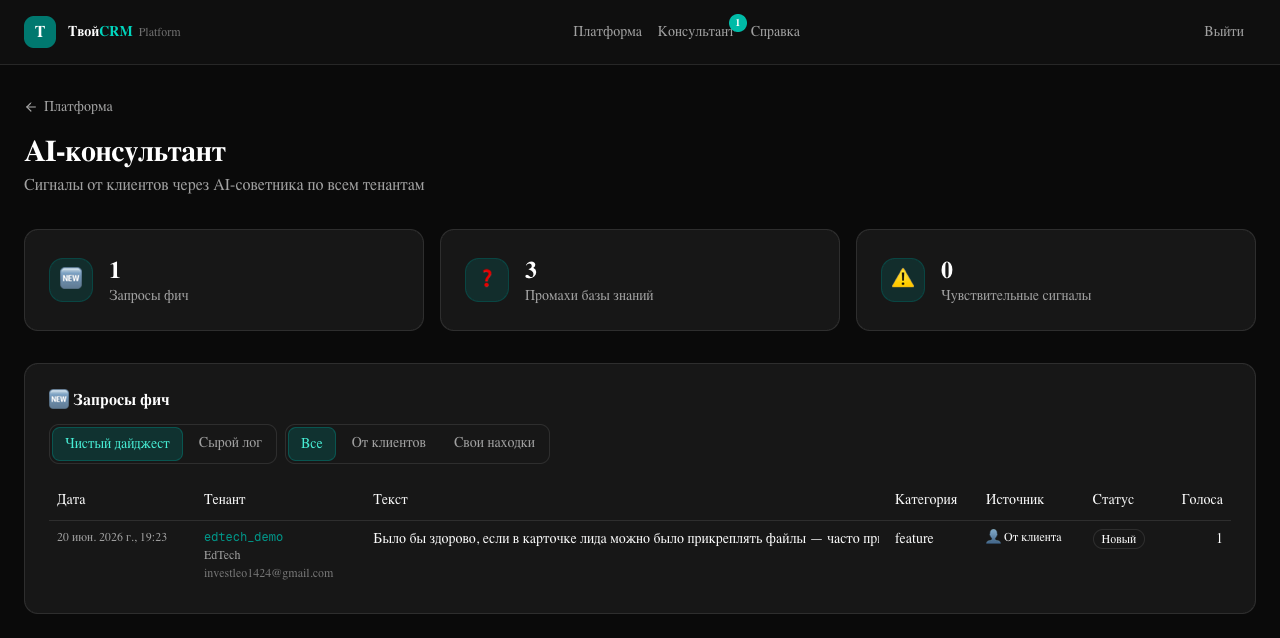The height and width of the screenshot is (638, 1280).
Task: Open the Запросы фич summary card
Action: coord(224,280)
